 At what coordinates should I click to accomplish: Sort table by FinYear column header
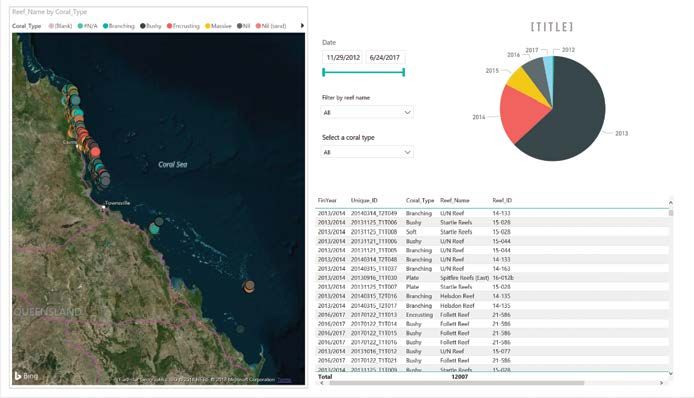tap(327, 201)
